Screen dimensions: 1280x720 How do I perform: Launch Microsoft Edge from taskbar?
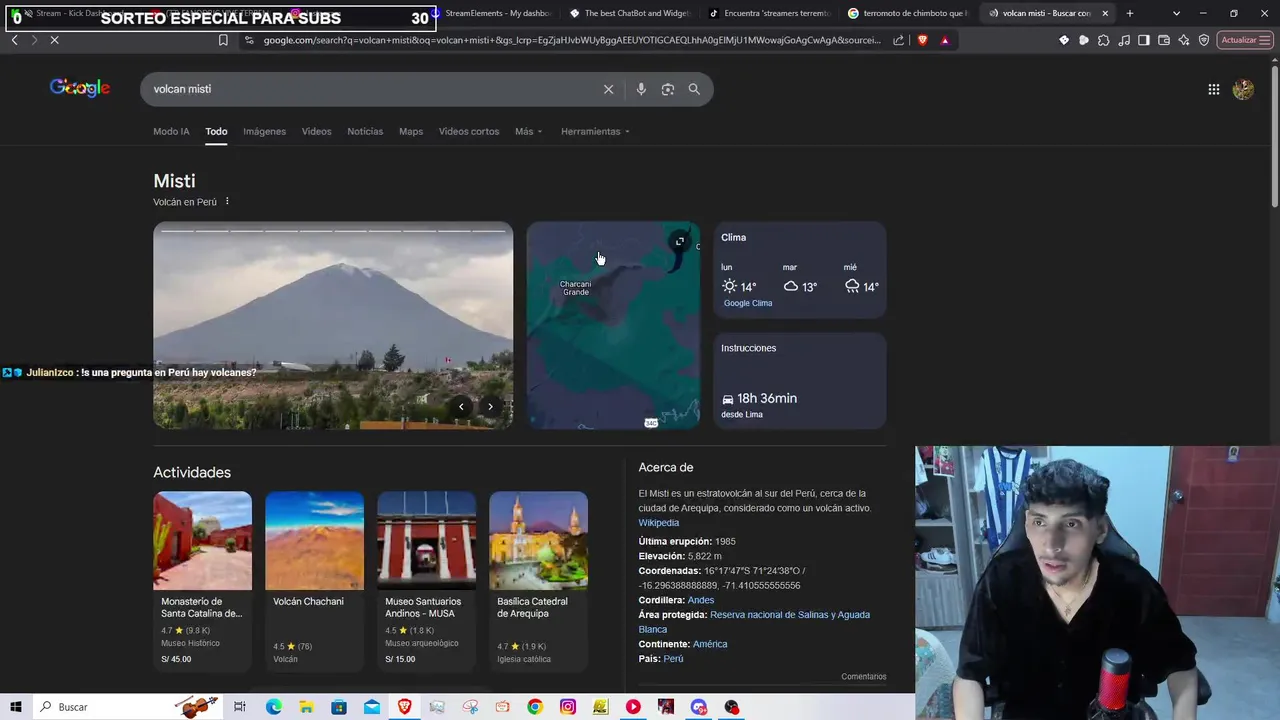pyautogui.click(x=273, y=707)
